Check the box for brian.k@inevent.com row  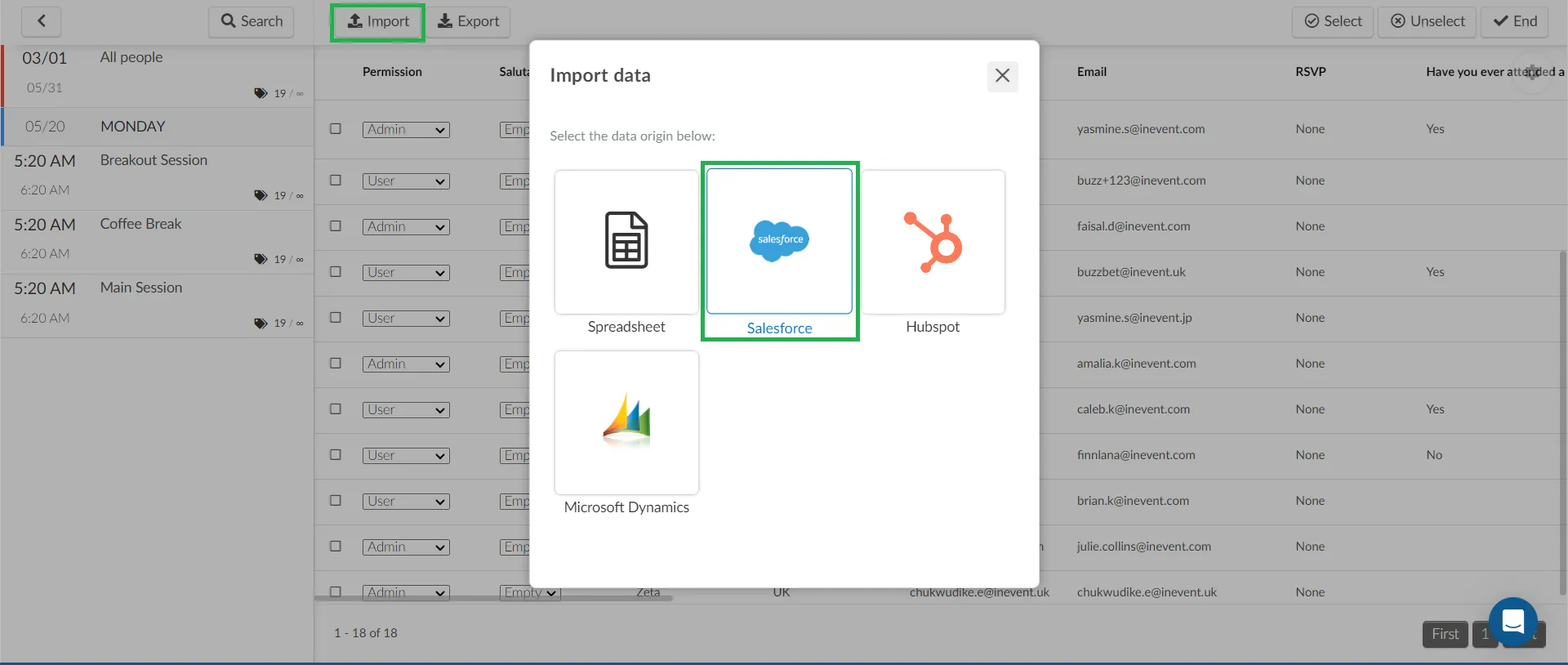[x=336, y=500]
